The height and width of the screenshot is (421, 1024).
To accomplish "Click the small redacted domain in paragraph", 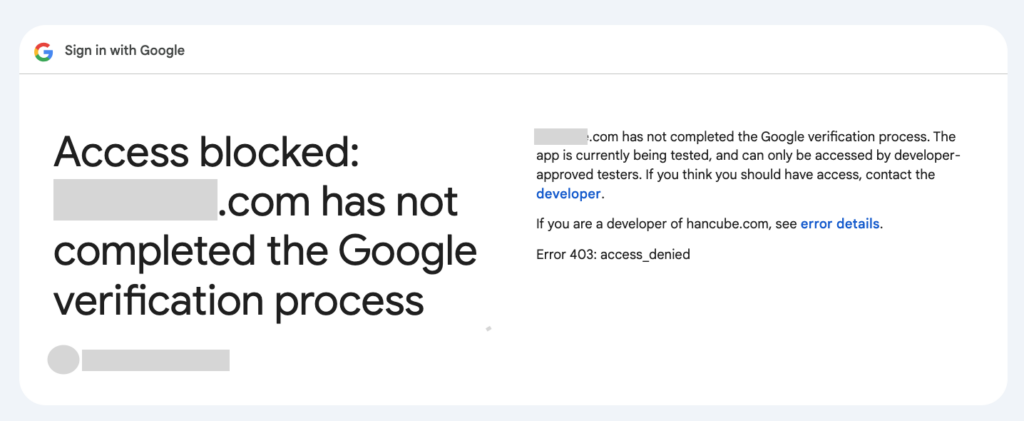I will pyautogui.click(x=562, y=136).
